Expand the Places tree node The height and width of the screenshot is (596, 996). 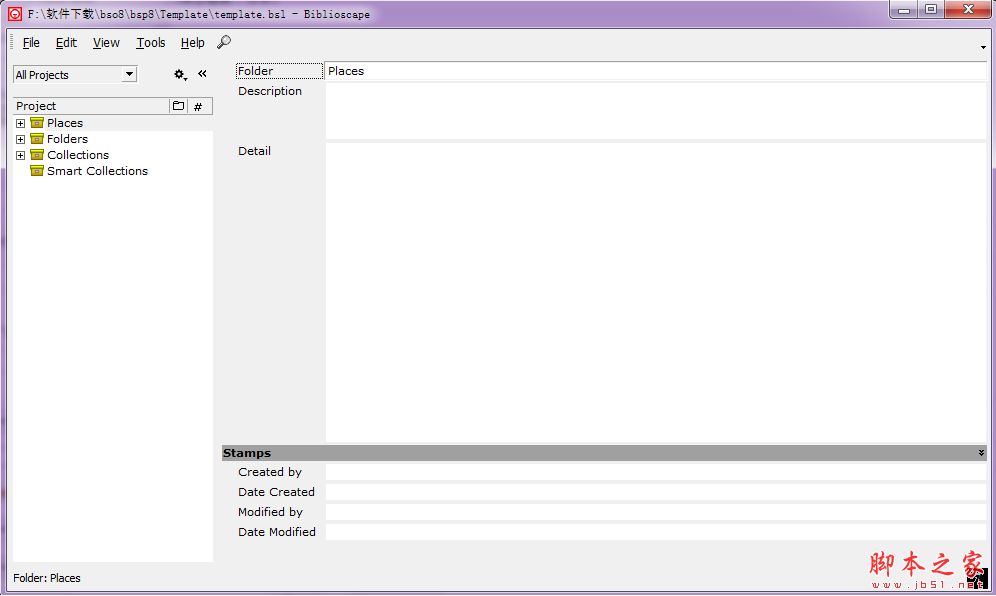(x=20, y=123)
